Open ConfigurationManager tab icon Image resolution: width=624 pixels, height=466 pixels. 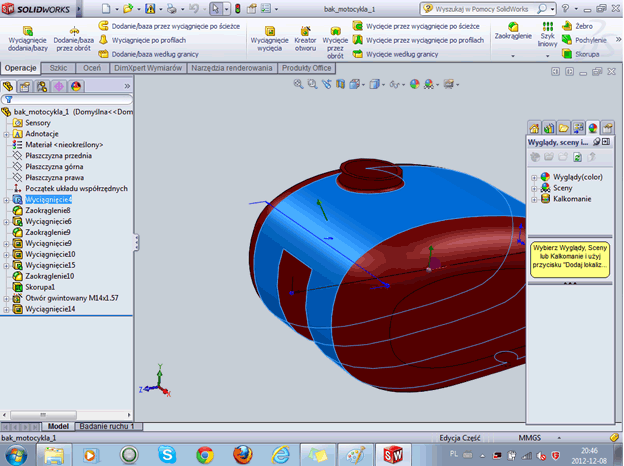click(x=42, y=86)
